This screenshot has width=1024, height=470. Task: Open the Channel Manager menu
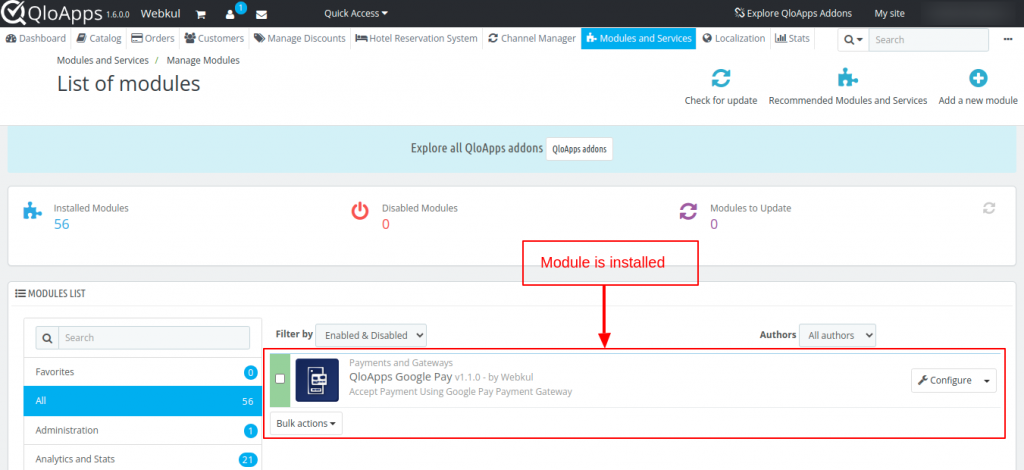click(x=532, y=39)
